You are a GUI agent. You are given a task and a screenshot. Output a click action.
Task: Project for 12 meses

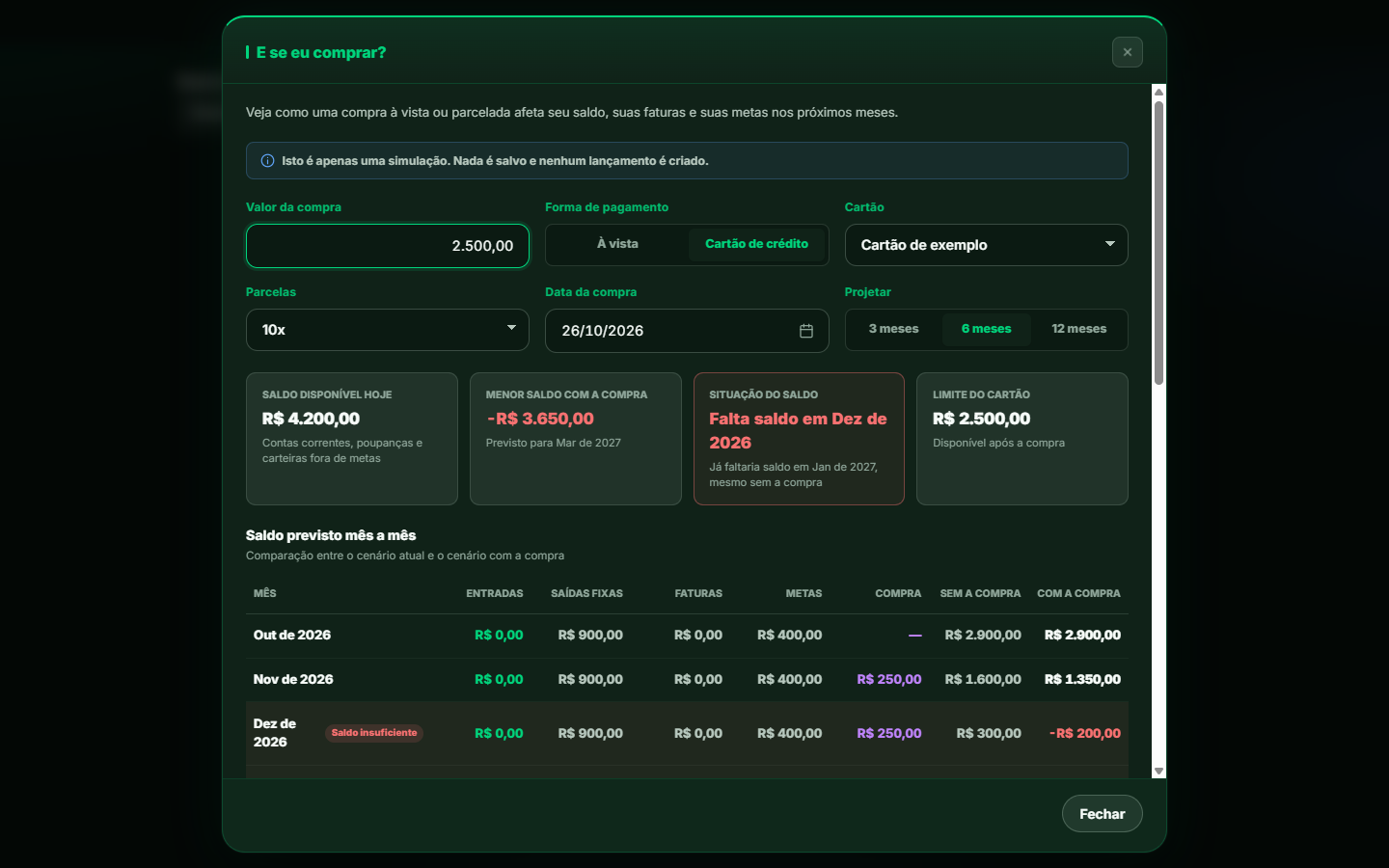[x=1078, y=329]
